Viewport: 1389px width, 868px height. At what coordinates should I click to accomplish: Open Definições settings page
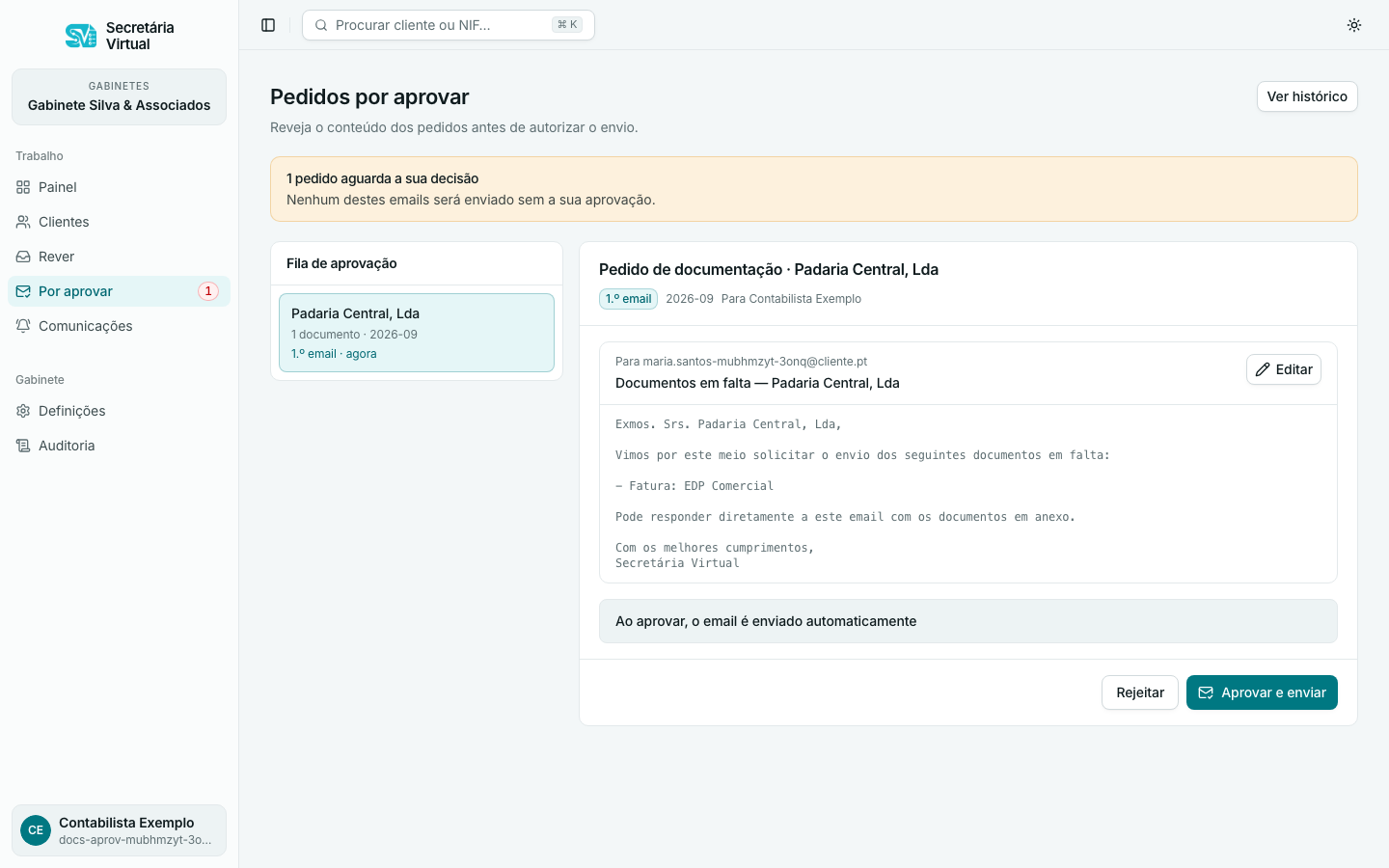tap(119, 411)
